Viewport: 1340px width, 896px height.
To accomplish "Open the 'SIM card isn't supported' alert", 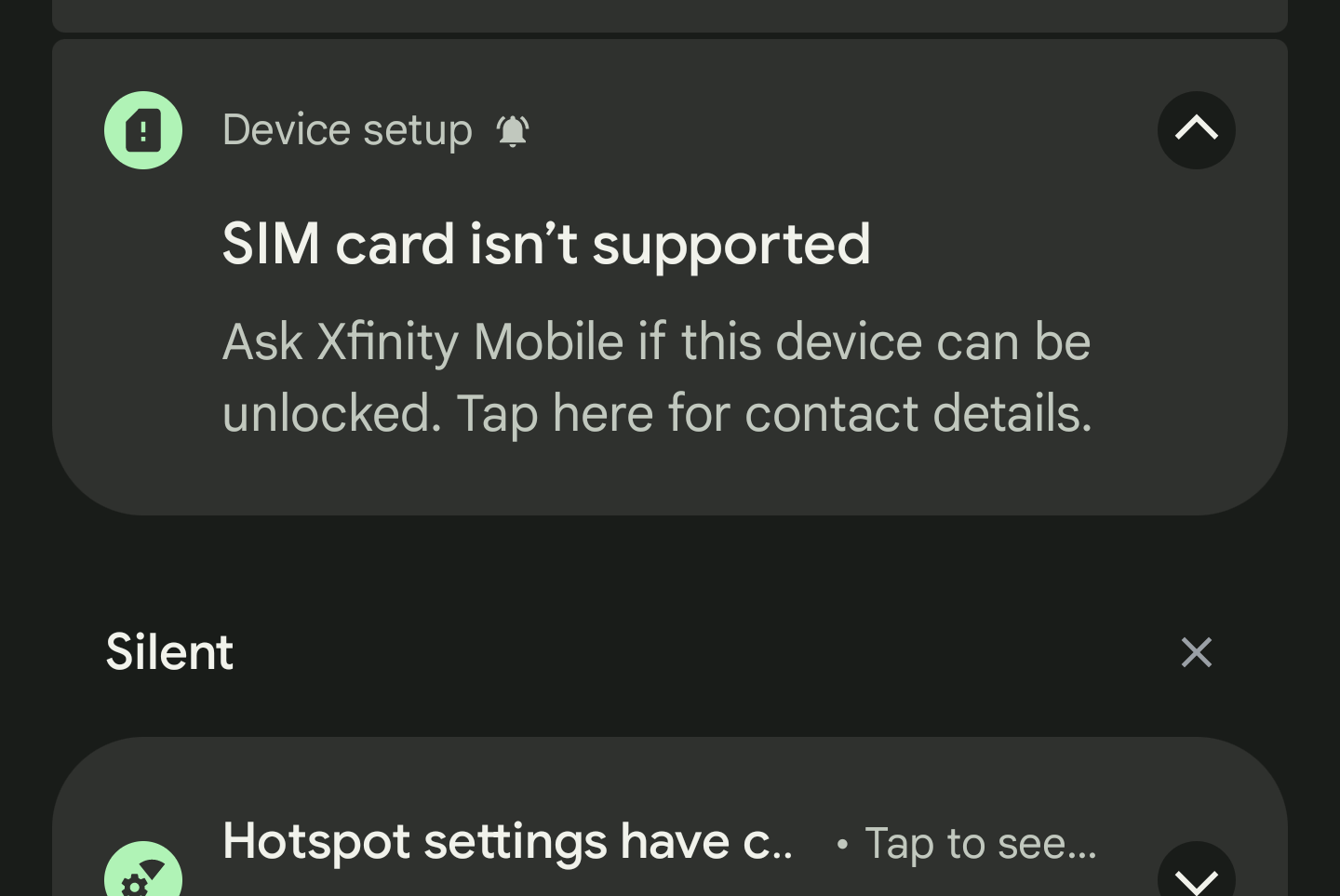I will pos(546,244).
